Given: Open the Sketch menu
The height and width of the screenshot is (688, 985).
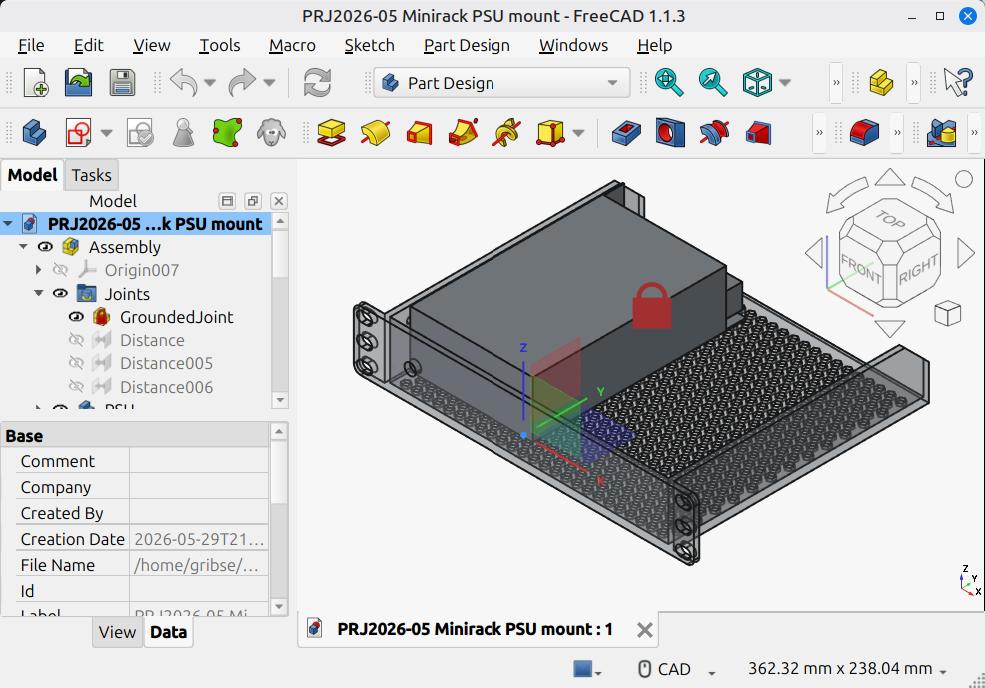Looking at the screenshot, I should point(369,45).
